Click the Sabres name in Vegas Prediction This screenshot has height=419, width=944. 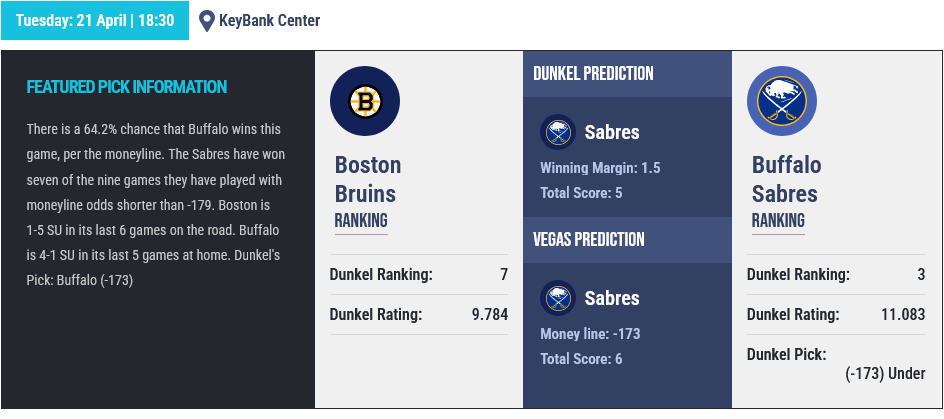(x=612, y=298)
